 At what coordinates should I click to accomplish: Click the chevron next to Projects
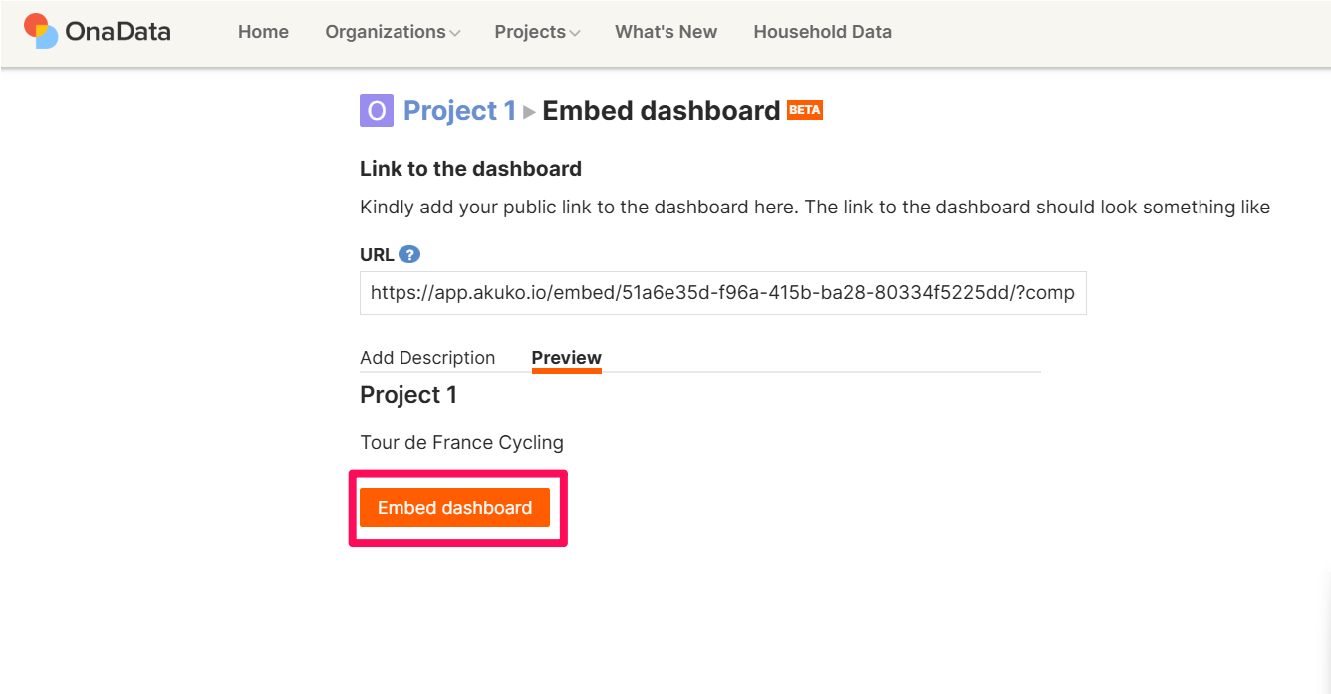point(575,33)
